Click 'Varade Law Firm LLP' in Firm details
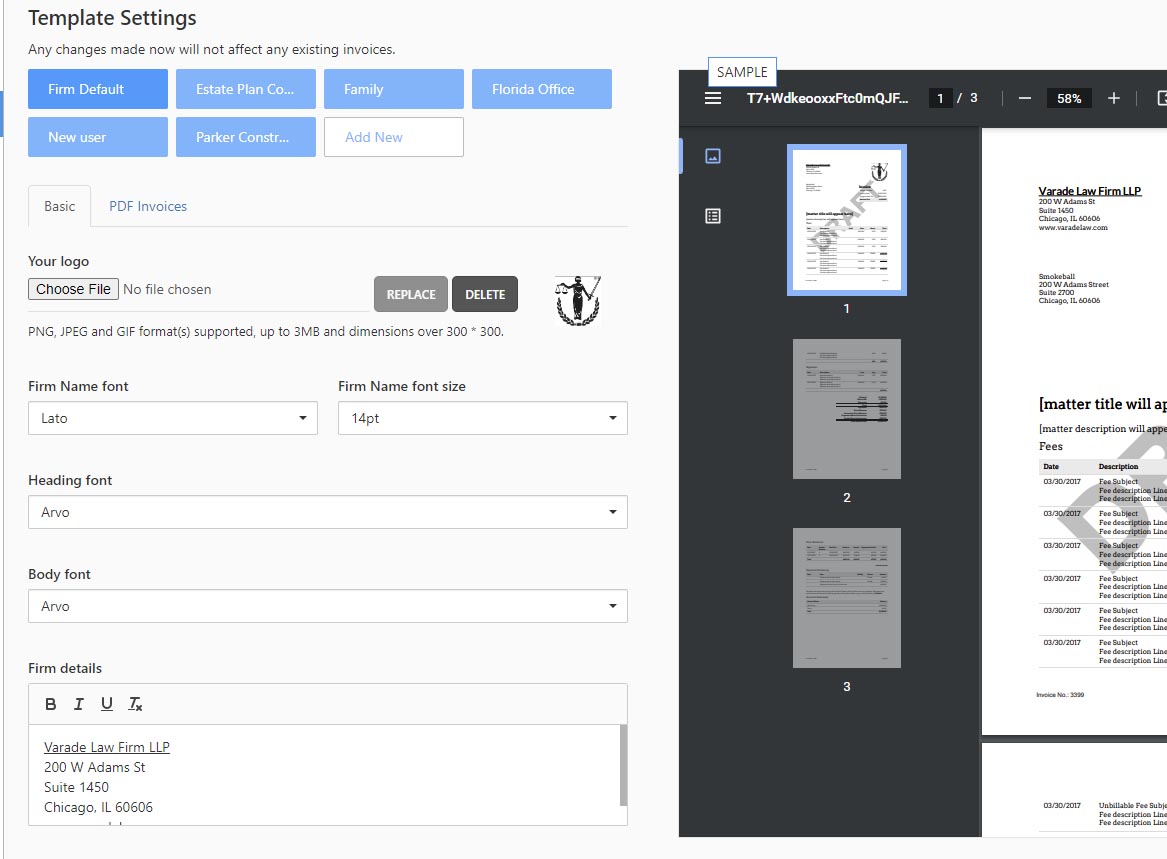 tap(106, 747)
